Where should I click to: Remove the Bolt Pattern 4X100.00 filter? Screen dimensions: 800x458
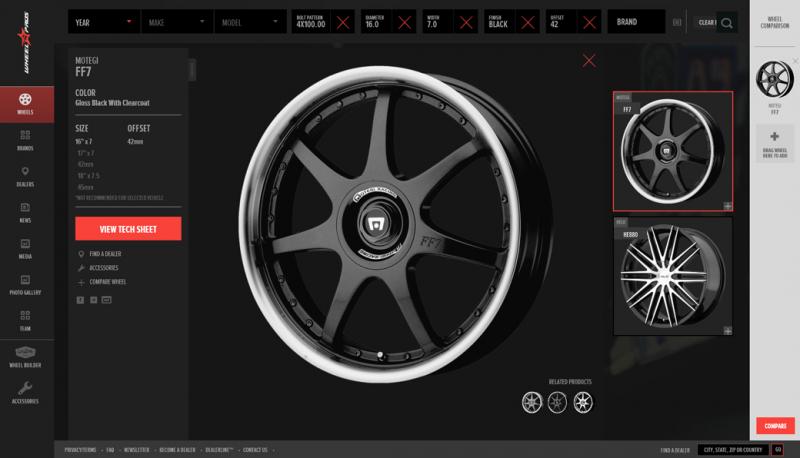click(343, 22)
